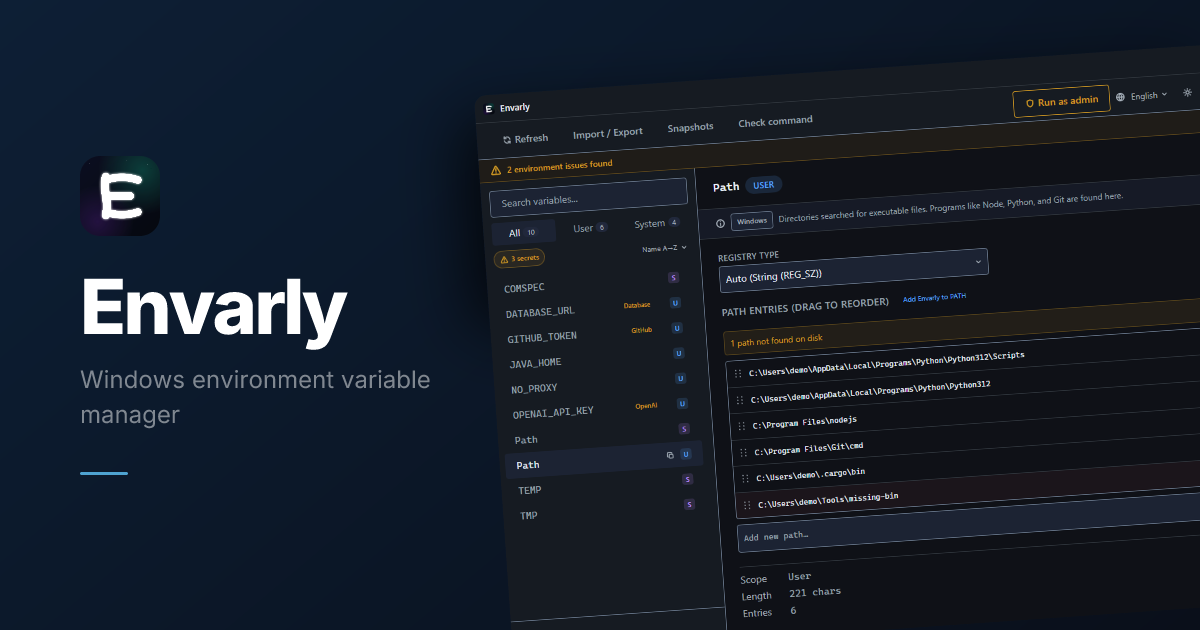This screenshot has height=630, width=1200.
Task: Open the Import / Export menu
Action: tap(608, 133)
